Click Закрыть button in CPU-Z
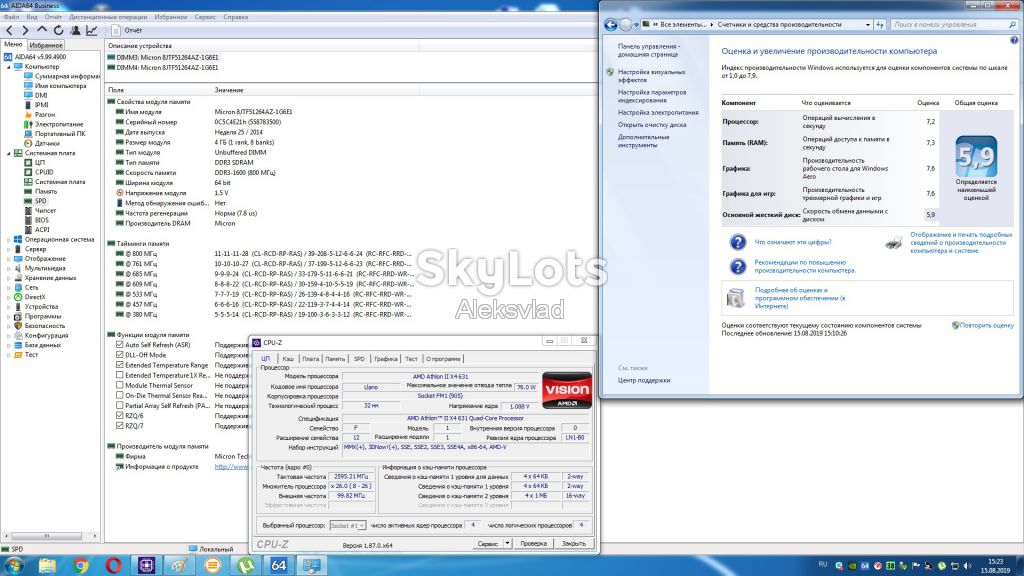The width and height of the screenshot is (1024, 576). coord(574,543)
